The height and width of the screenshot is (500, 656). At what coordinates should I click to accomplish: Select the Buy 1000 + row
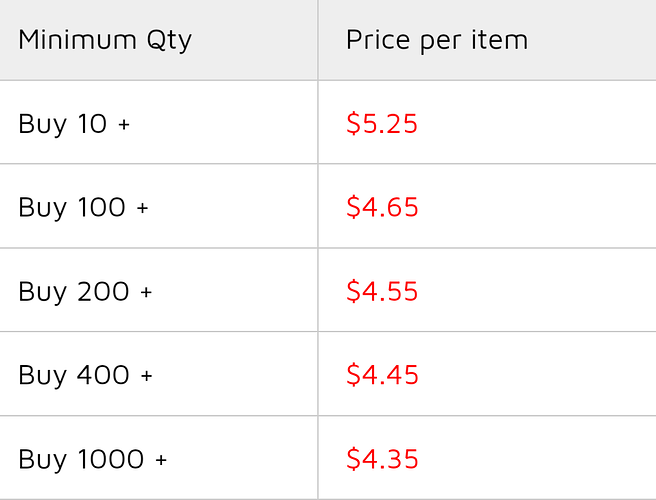coord(328,458)
